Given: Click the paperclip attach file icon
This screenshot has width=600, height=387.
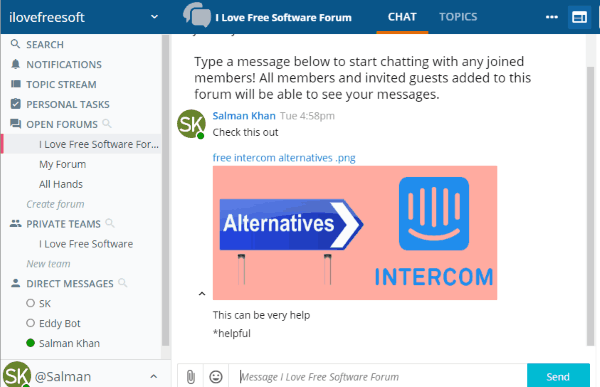Looking at the screenshot, I should (x=191, y=377).
